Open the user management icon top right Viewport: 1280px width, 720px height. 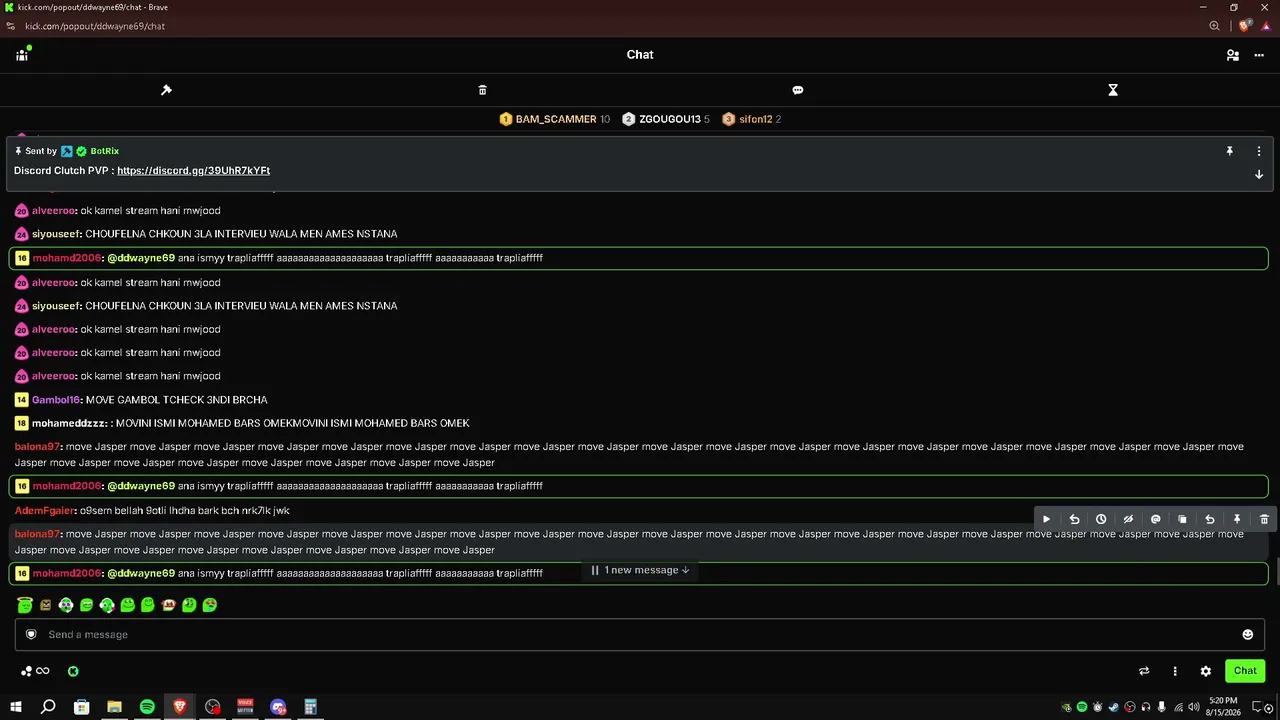(1233, 55)
